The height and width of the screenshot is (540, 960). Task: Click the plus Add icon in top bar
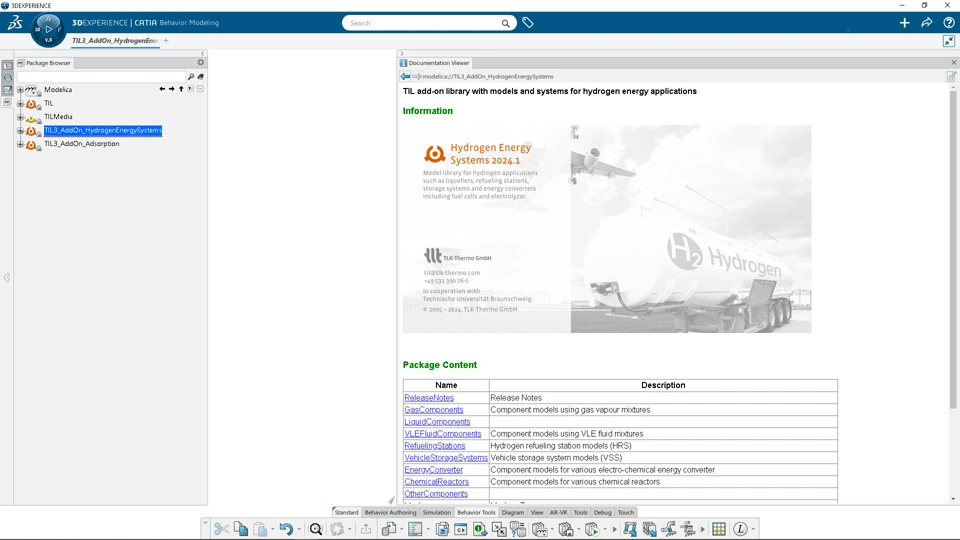click(904, 23)
